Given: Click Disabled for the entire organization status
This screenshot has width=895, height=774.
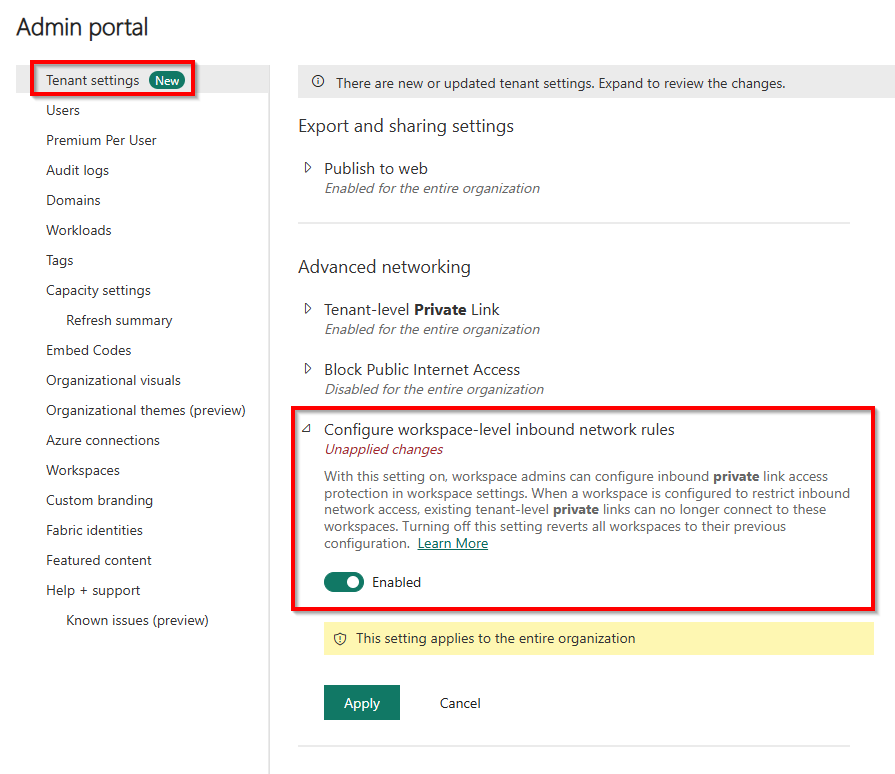Looking at the screenshot, I should (x=434, y=390).
